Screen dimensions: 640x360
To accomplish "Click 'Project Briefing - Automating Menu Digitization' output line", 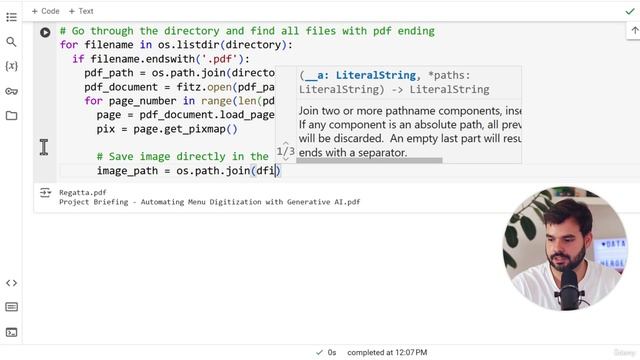I will click(209, 202).
